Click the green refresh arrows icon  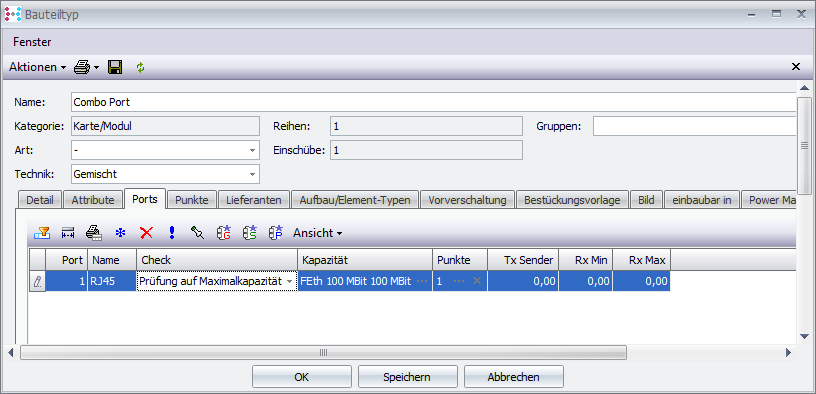[140, 67]
